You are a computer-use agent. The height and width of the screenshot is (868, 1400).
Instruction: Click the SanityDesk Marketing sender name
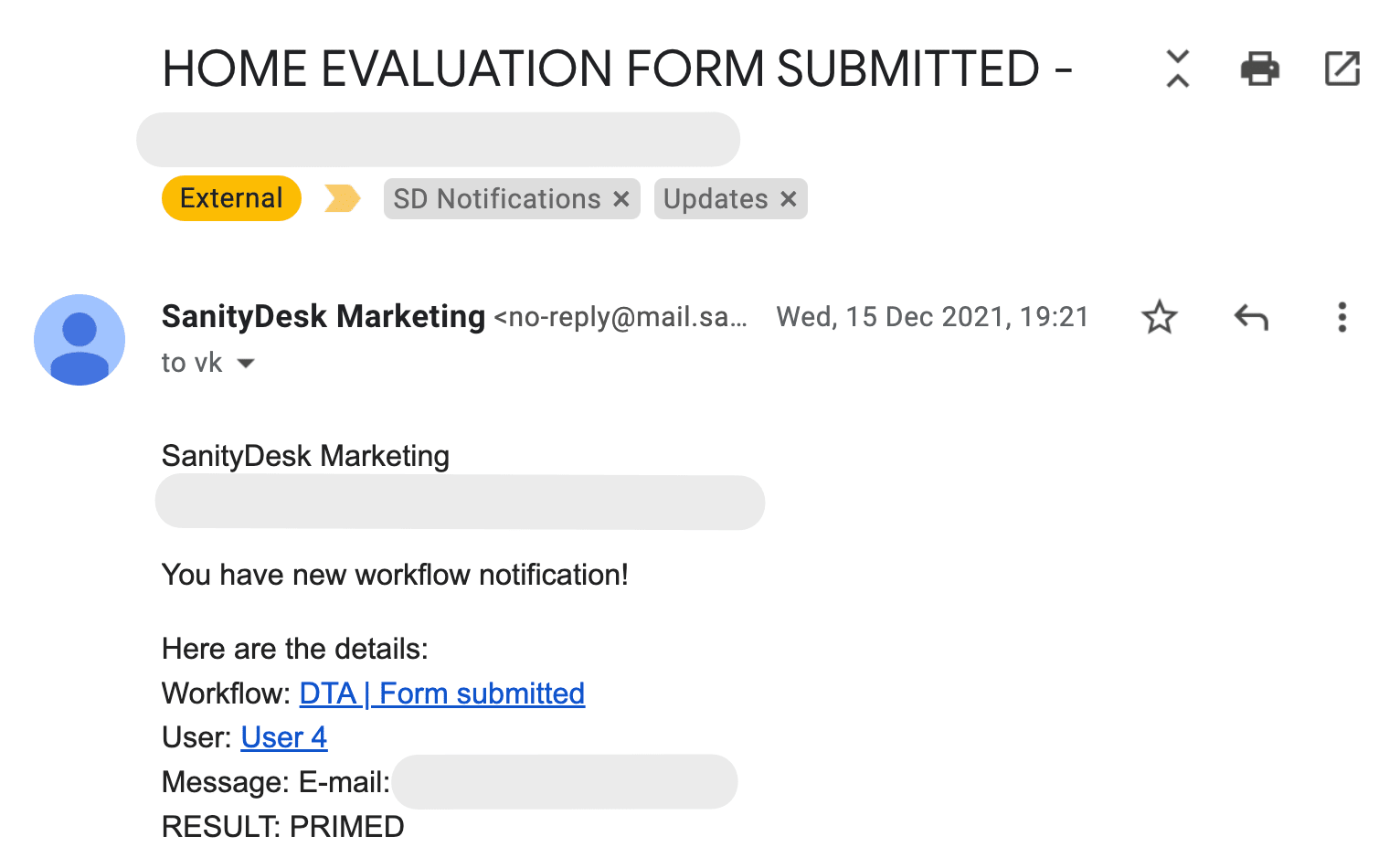[323, 316]
